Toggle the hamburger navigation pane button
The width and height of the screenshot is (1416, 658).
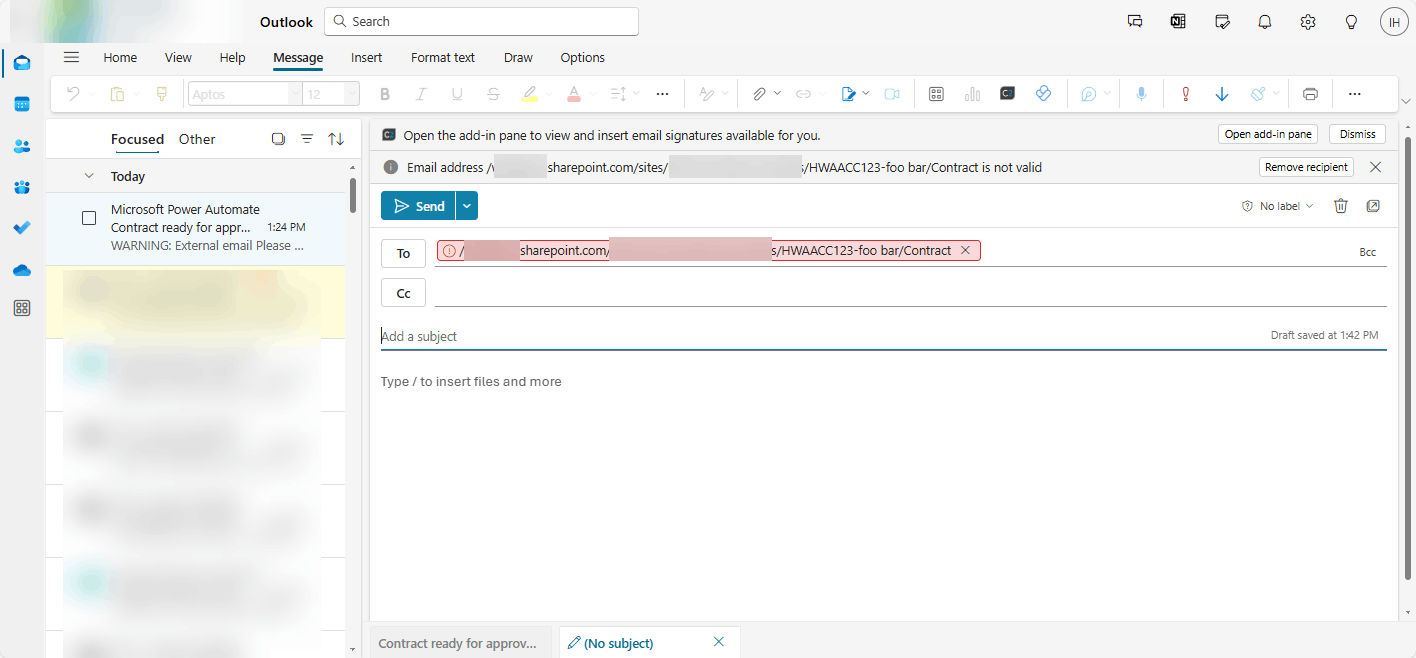pos(71,57)
